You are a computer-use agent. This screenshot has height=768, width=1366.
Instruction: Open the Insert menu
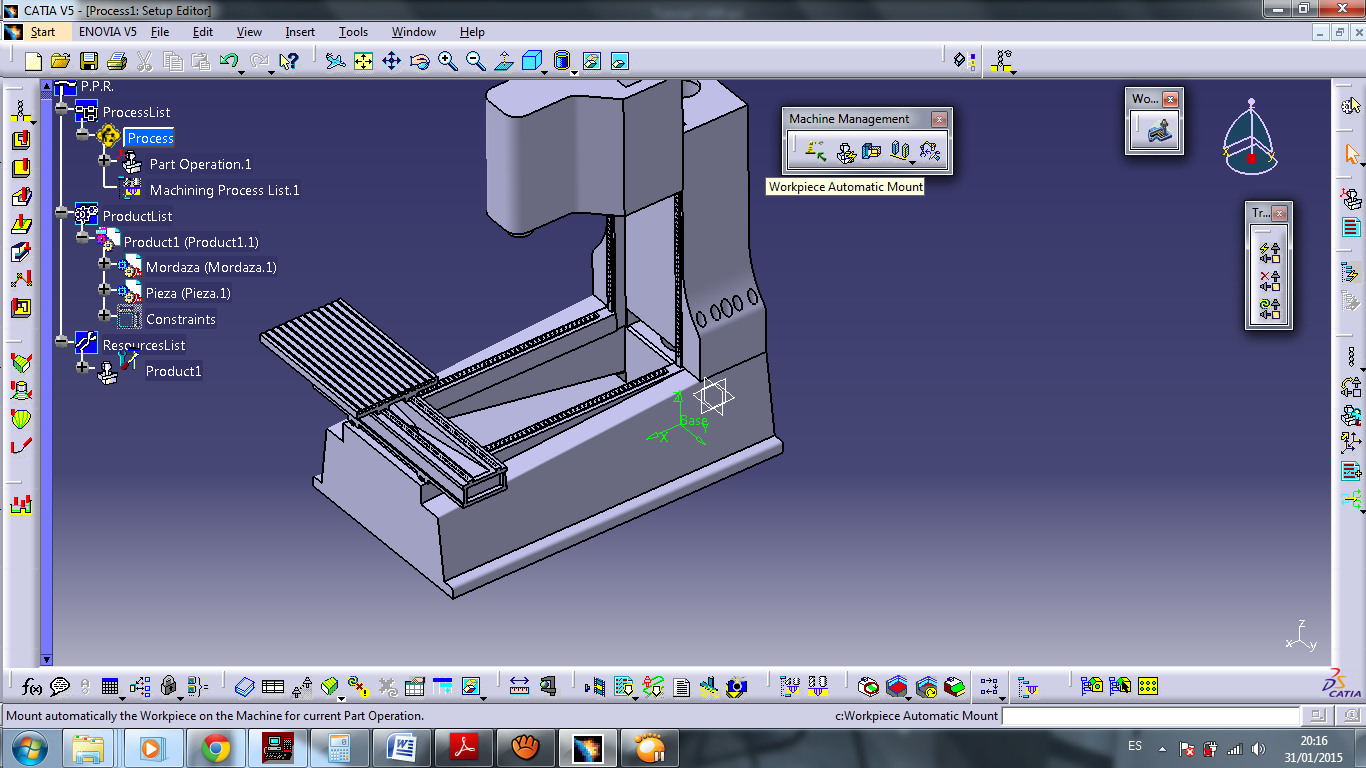pos(300,32)
